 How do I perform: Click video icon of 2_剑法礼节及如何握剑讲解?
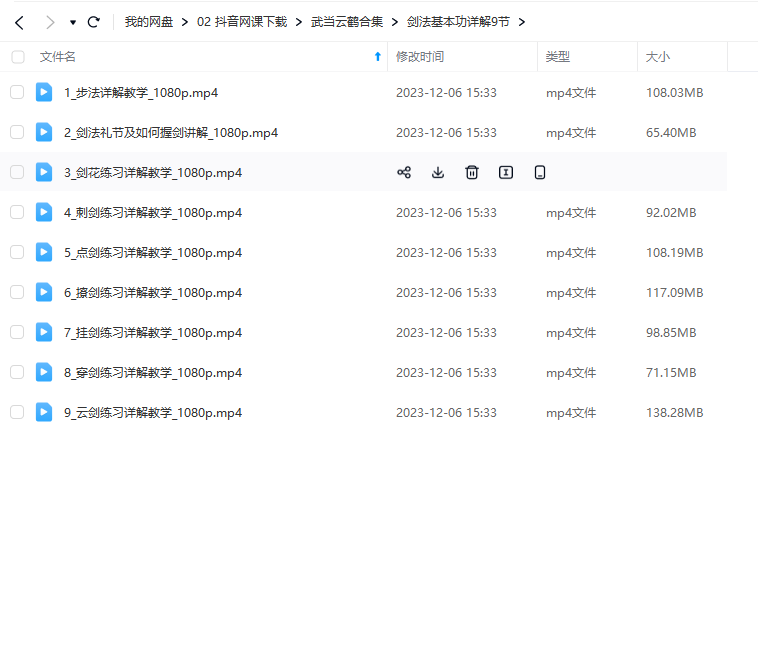pyautogui.click(x=44, y=132)
